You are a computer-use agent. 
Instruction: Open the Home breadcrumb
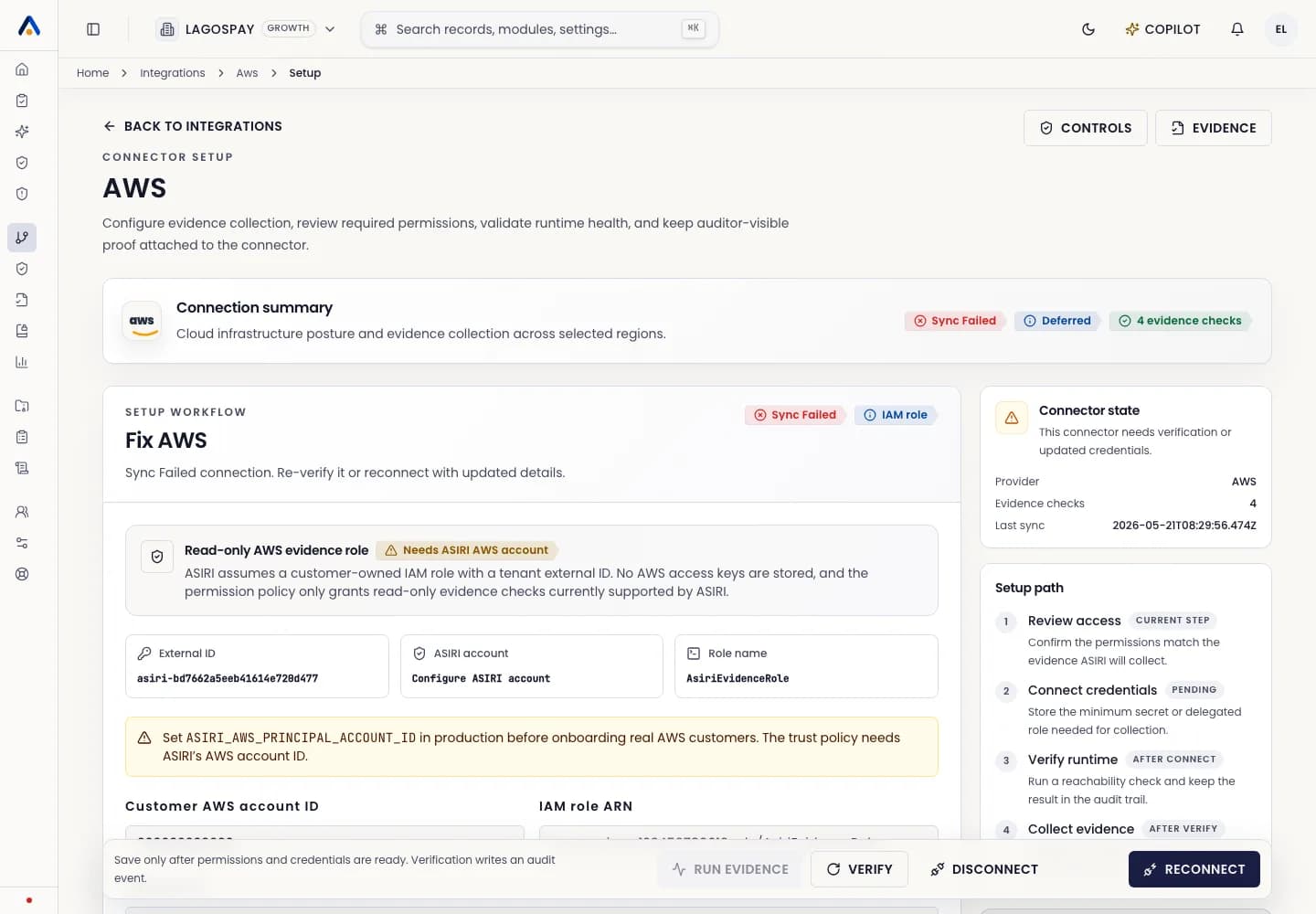coord(92,73)
